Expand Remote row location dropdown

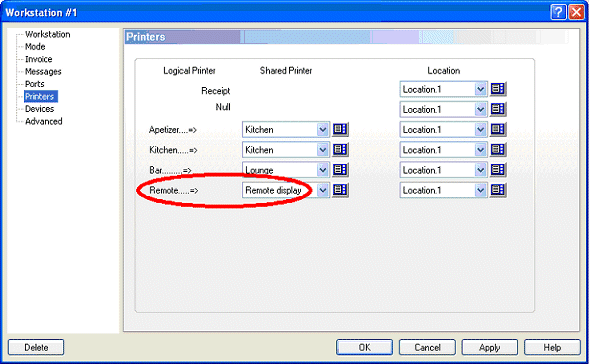(480, 190)
